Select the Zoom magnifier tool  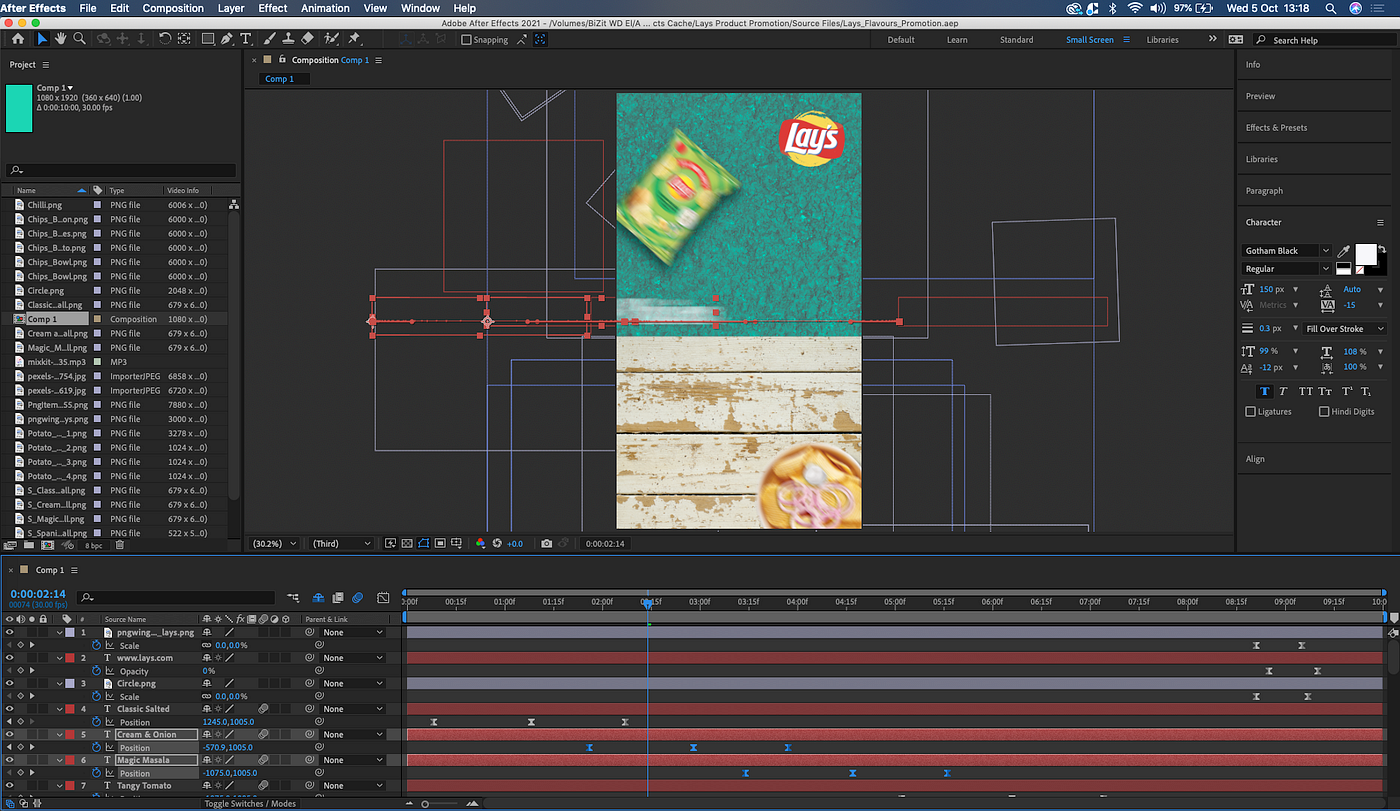coord(79,39)
